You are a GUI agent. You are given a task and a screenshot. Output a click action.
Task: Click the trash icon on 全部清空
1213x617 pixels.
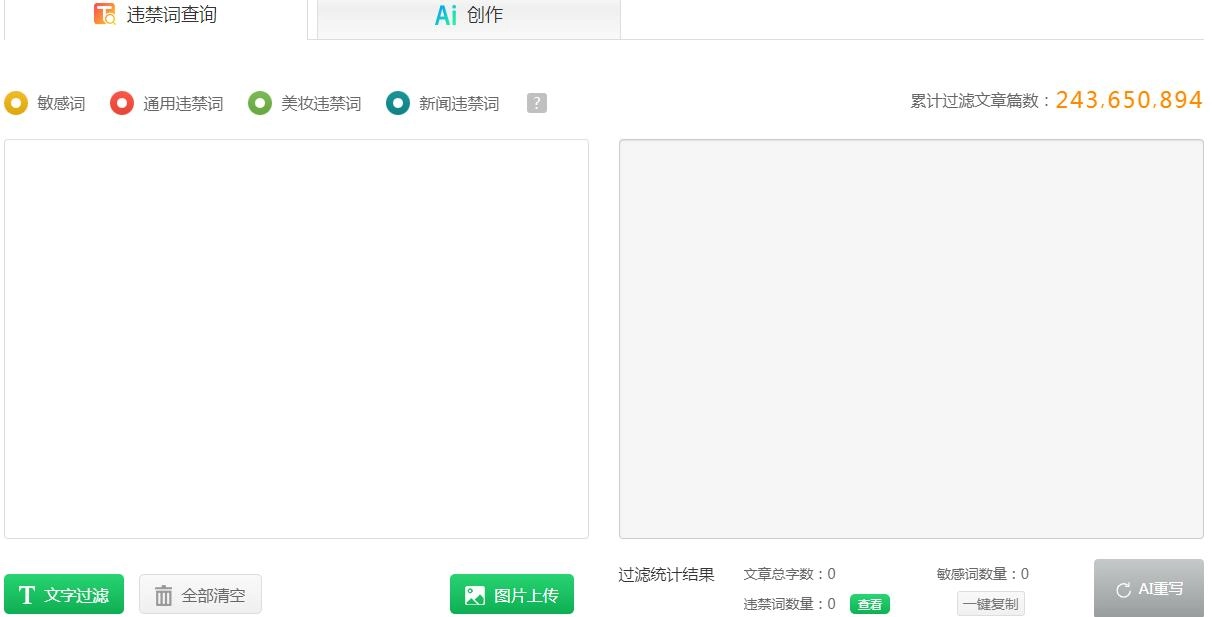point(161,593)
